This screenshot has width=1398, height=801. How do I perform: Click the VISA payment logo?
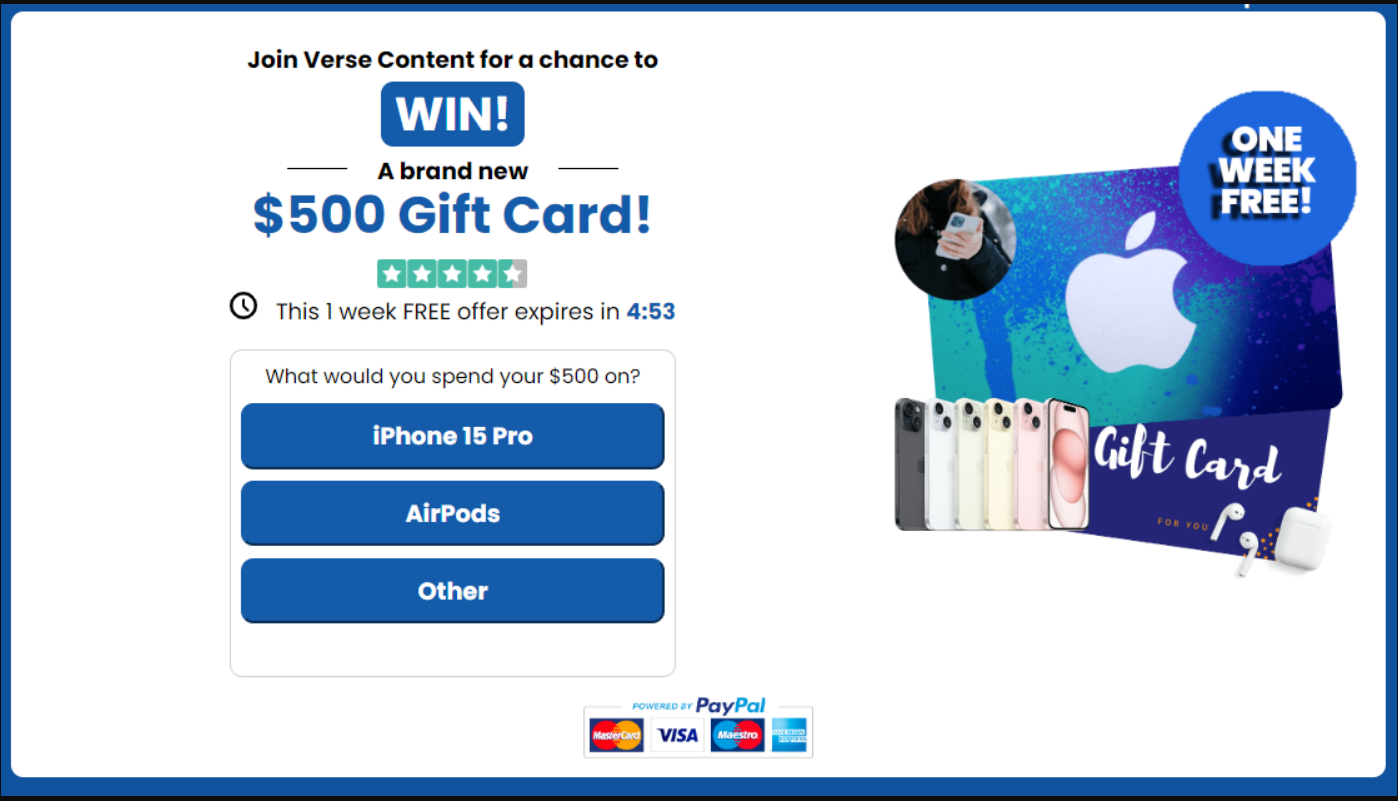coord(677,736)
